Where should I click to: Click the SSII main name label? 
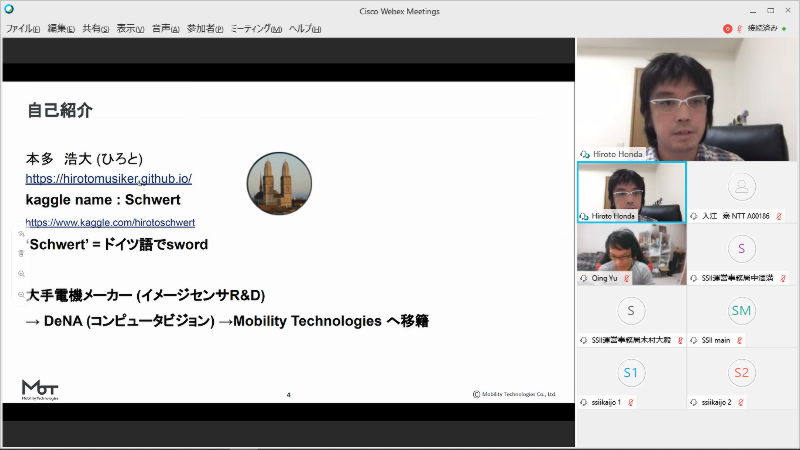click(x=716, y=340)
